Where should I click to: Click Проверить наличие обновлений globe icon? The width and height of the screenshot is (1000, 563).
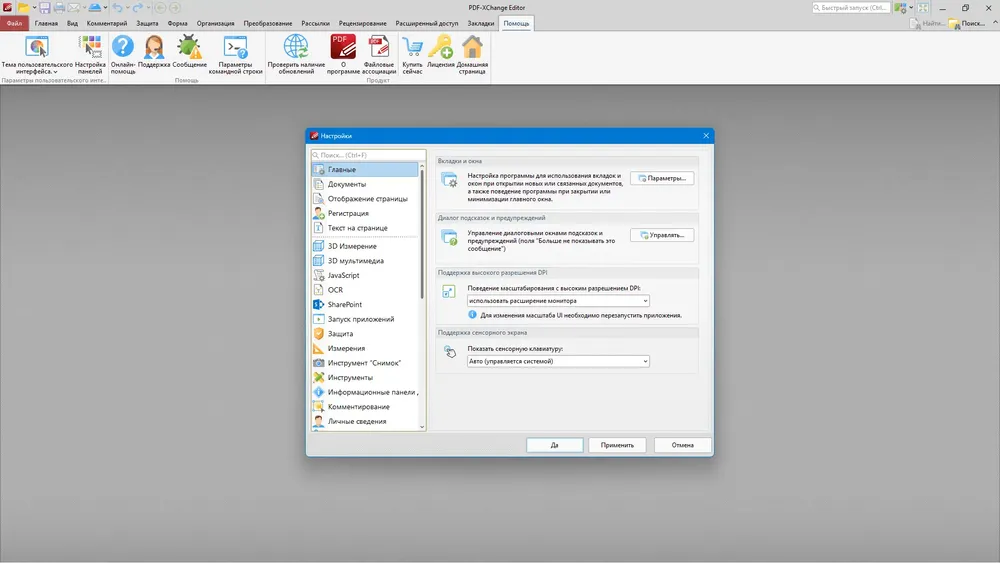click(295, 47)
